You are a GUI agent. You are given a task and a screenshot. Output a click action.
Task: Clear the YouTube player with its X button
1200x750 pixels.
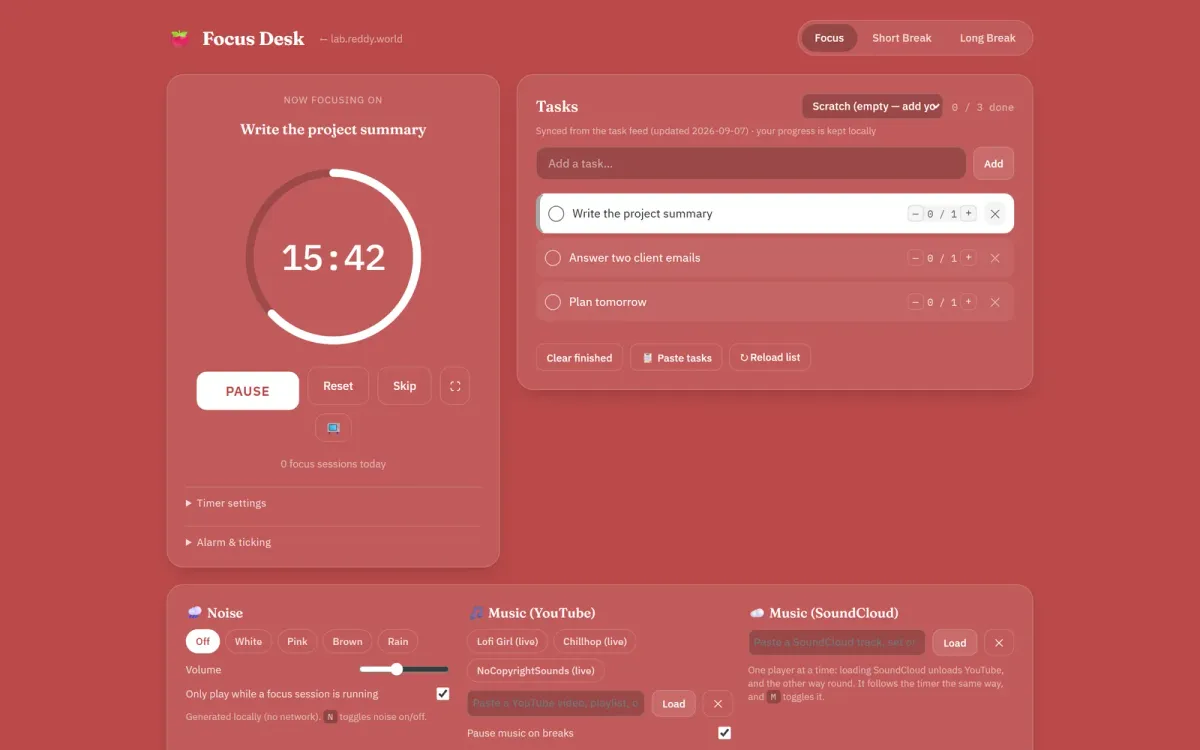tap(718, 703)
